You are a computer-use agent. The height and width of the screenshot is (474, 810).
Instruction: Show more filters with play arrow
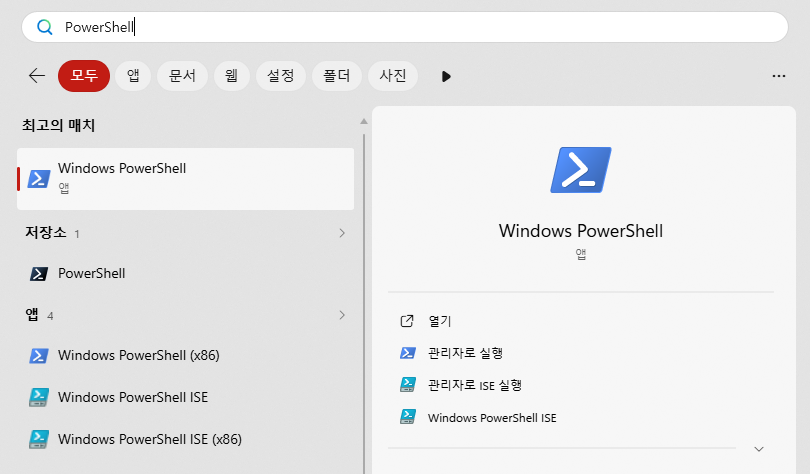pyautogui.click(x=446, y=76)
